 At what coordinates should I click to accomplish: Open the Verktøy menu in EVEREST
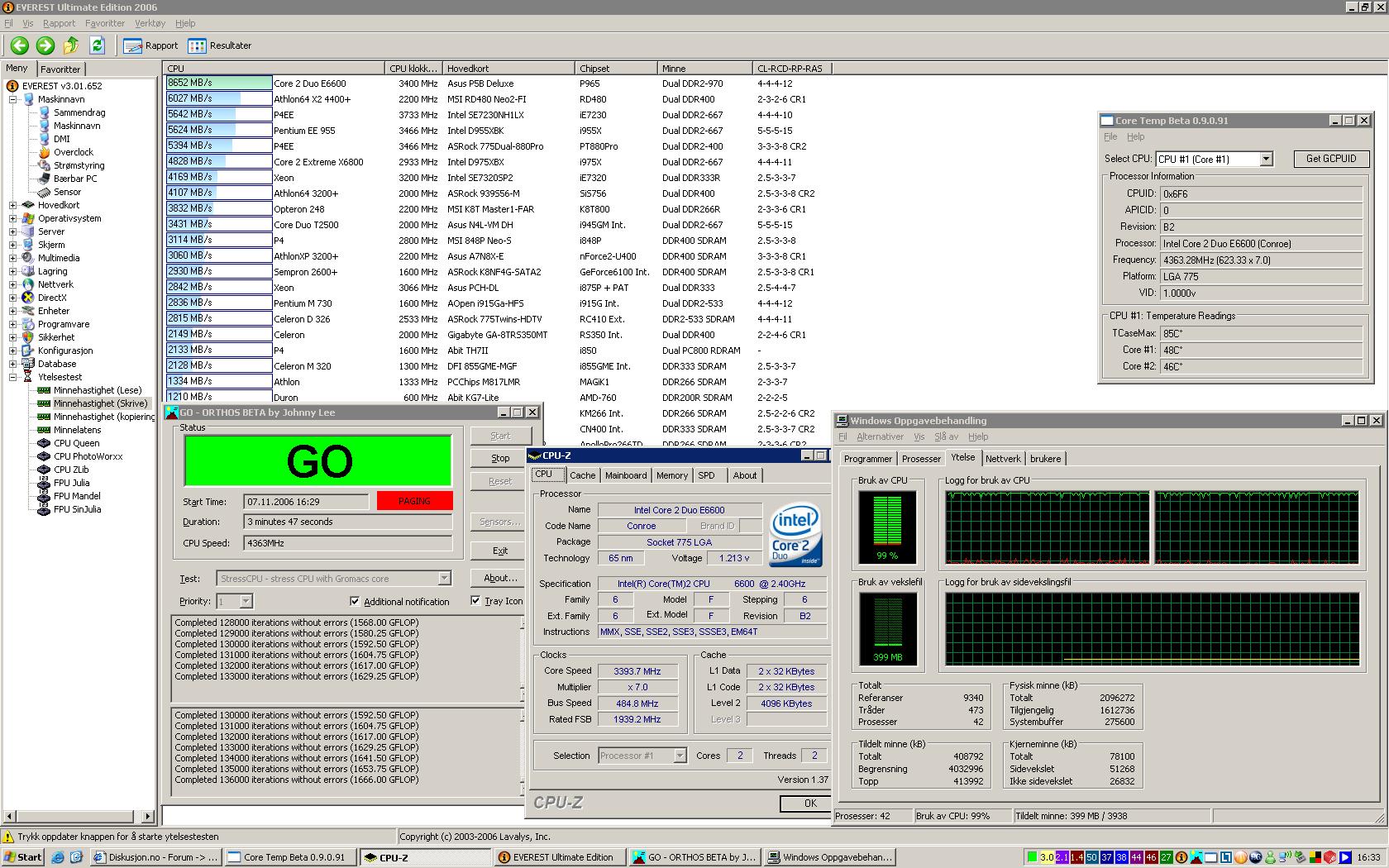[x=150, y=23]
